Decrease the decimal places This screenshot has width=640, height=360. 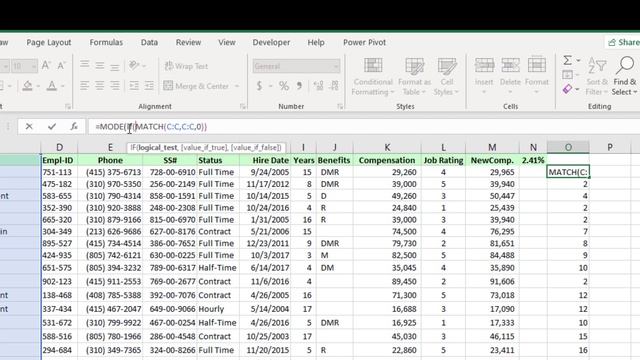(x=334, y=86)
